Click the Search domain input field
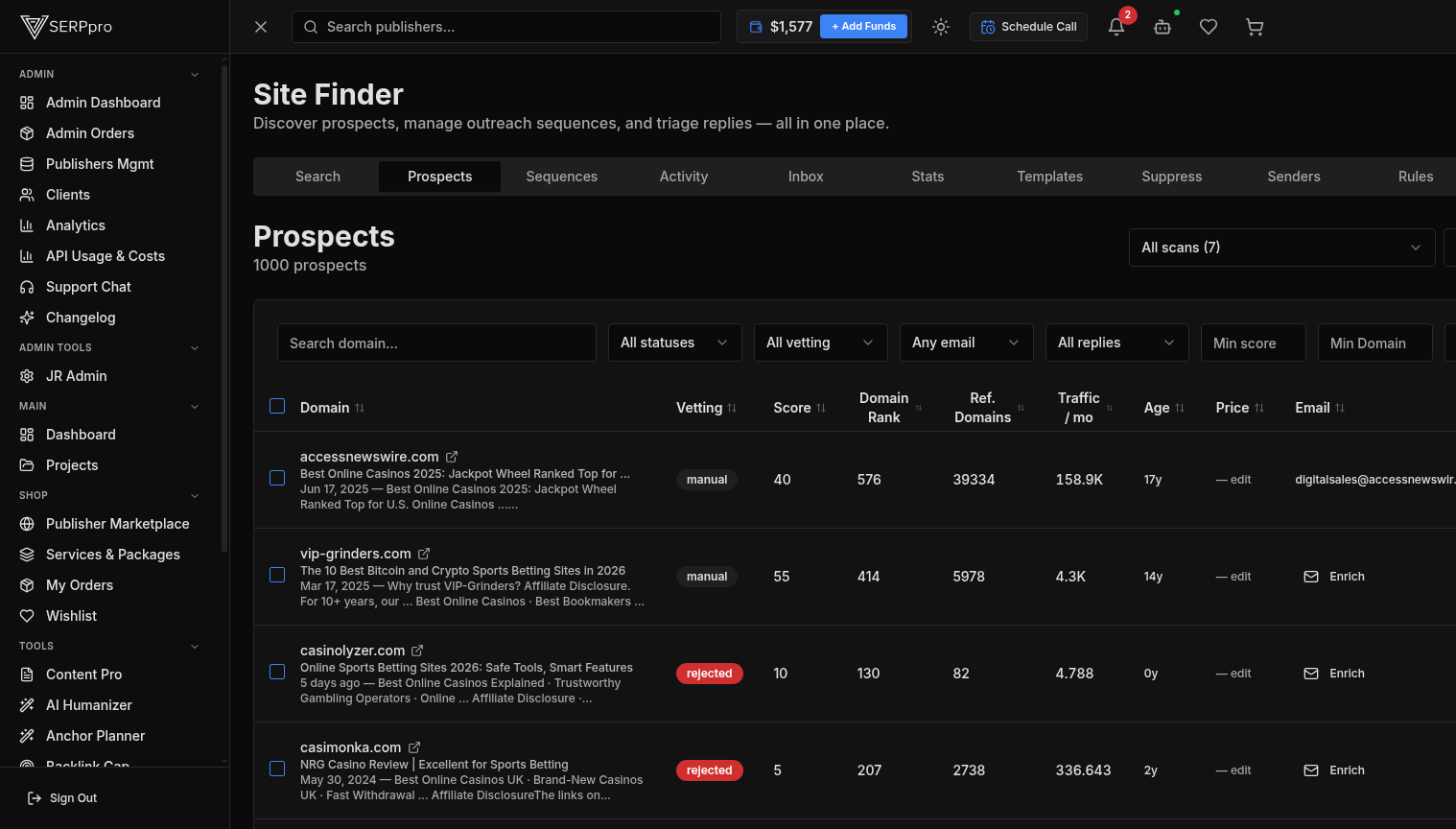This screenshot has width=1456, height=829. [x=436, y=342]
